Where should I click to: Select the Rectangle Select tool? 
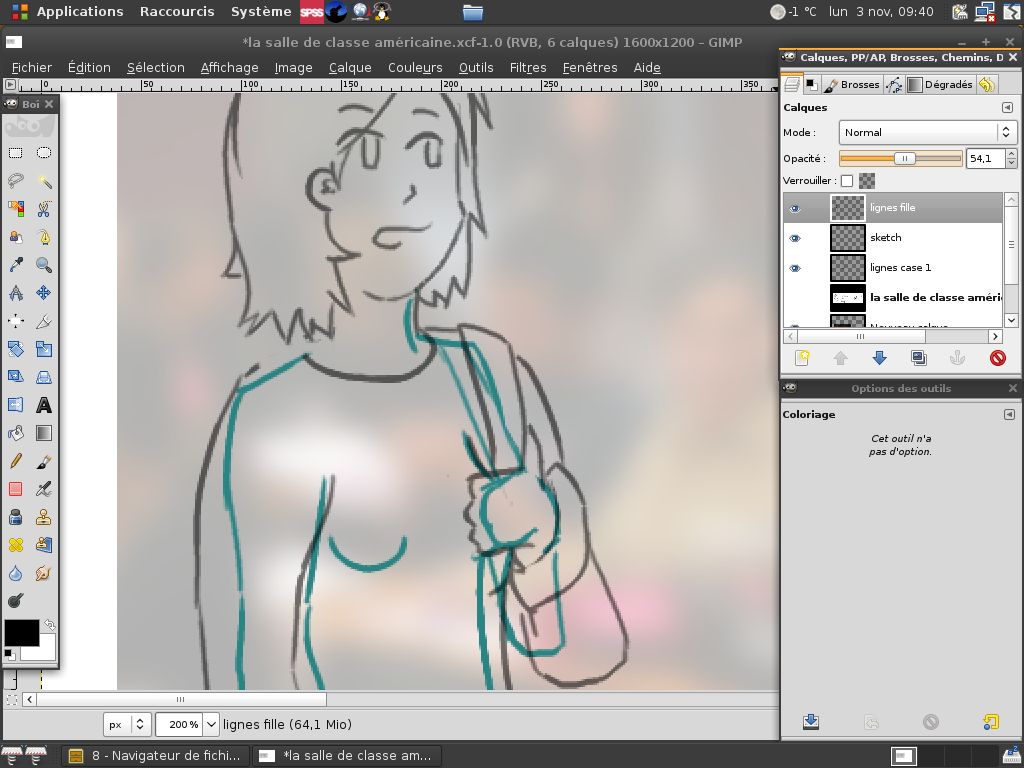[x=16, y=153]
